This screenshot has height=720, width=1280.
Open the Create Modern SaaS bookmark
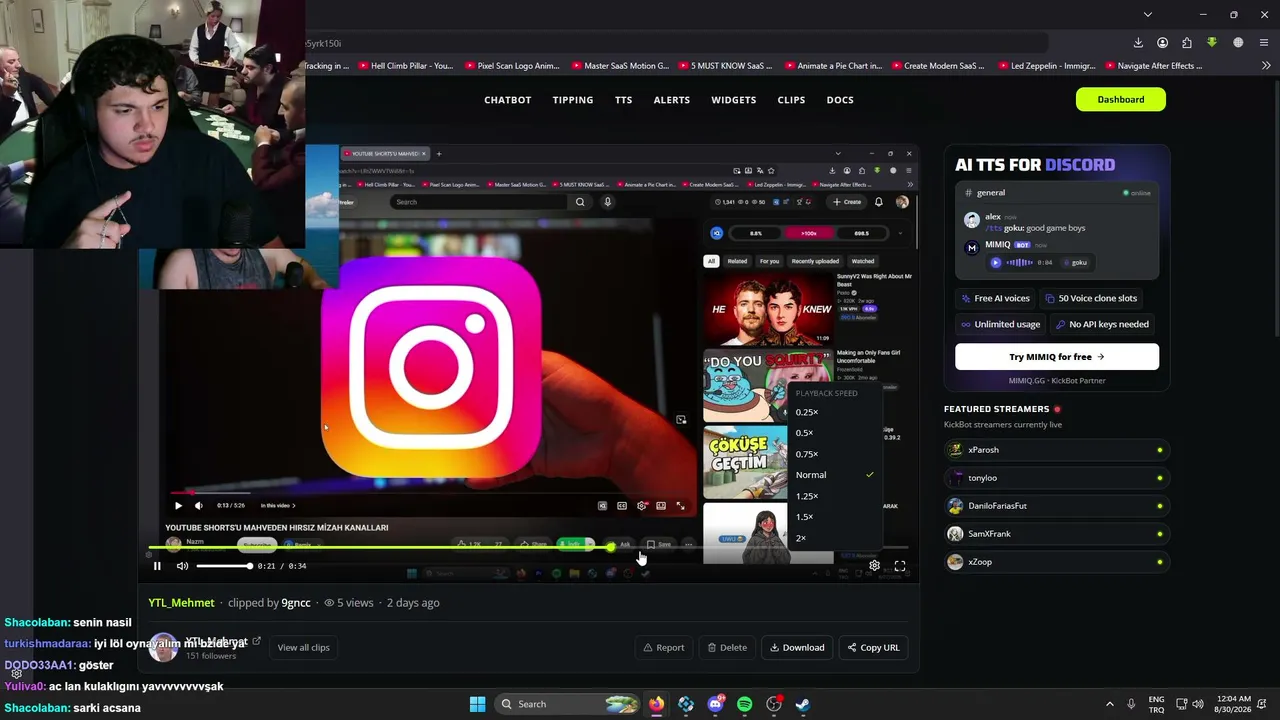coord(937,66)
